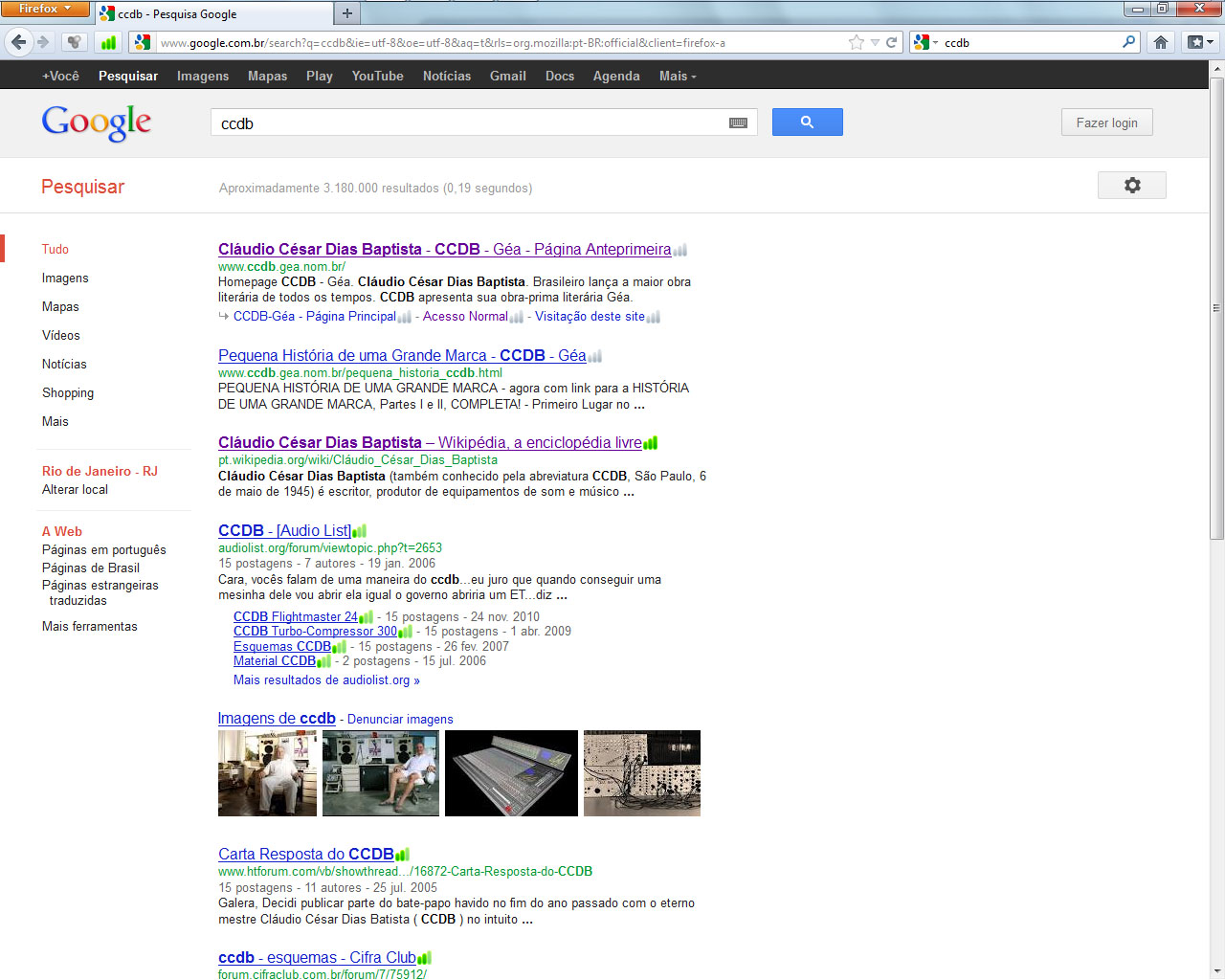Select Páginas de Brasil filter

pyautogui.click(x=91, y=568)
